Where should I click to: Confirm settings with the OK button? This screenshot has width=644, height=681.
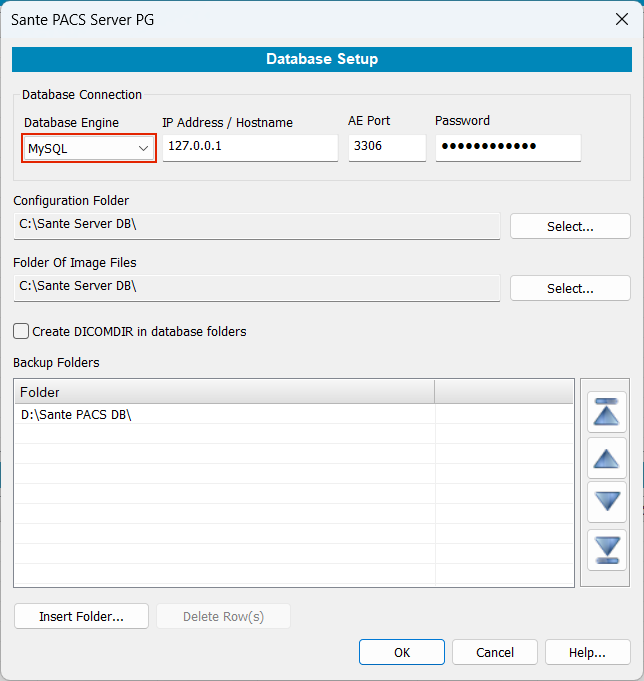pos(402,652)
